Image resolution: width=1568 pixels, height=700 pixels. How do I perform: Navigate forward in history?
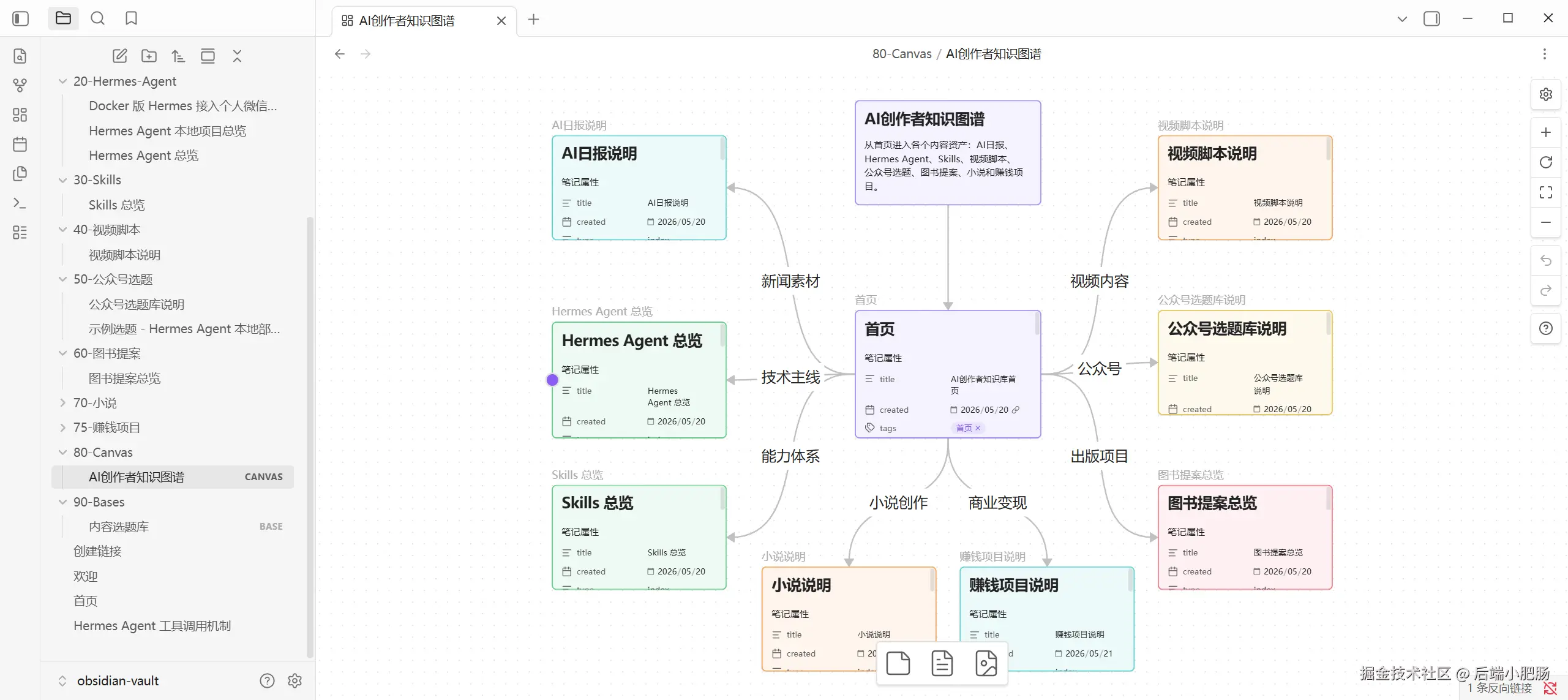(366, 54)
